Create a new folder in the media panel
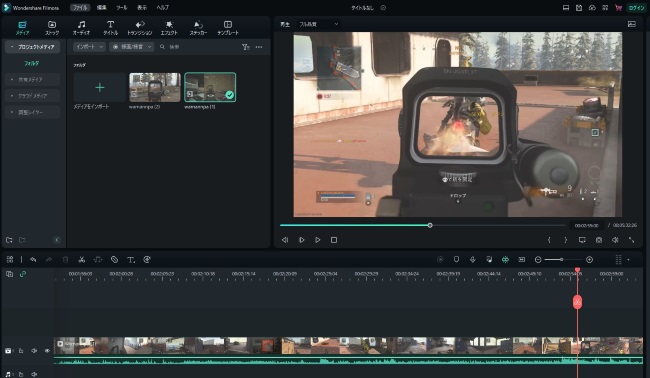Viewport: 650px width, 378px height. 9,240
